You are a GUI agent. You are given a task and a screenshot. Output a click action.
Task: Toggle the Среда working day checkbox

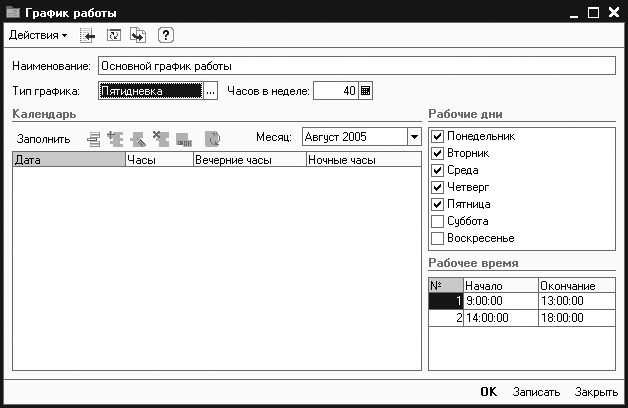point(437,170)
